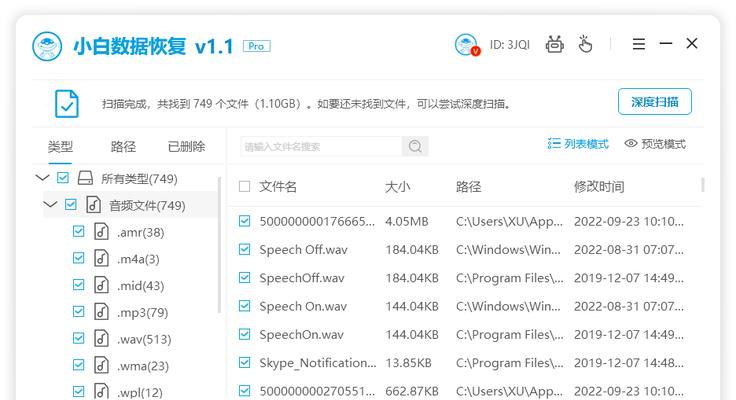Click the ID: 3JQI account text
Screen dimensions: 736x400
[510, 45]
